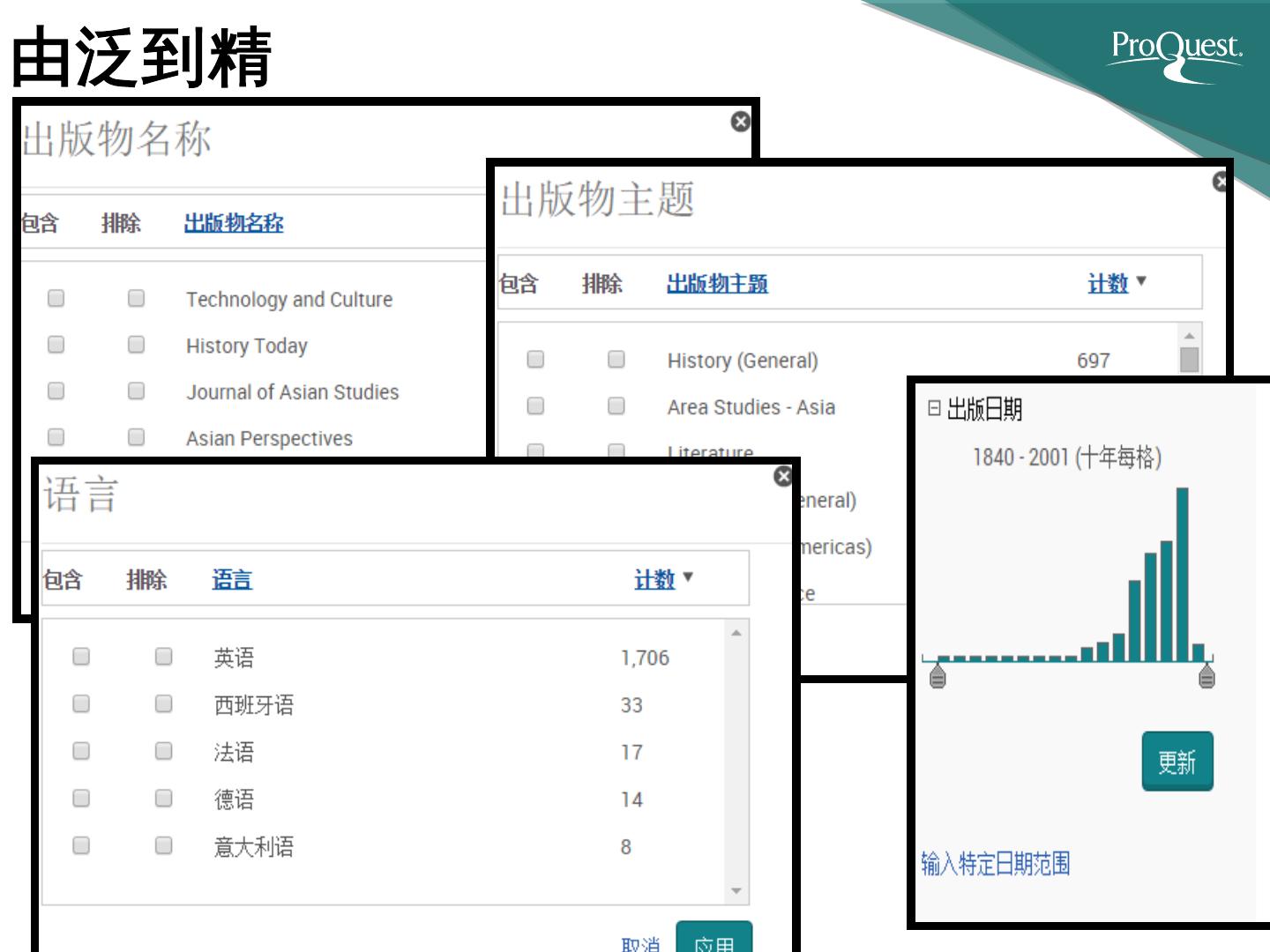
Task: Close the 语言 dialog with X icon
Action: tap(782, 477)
